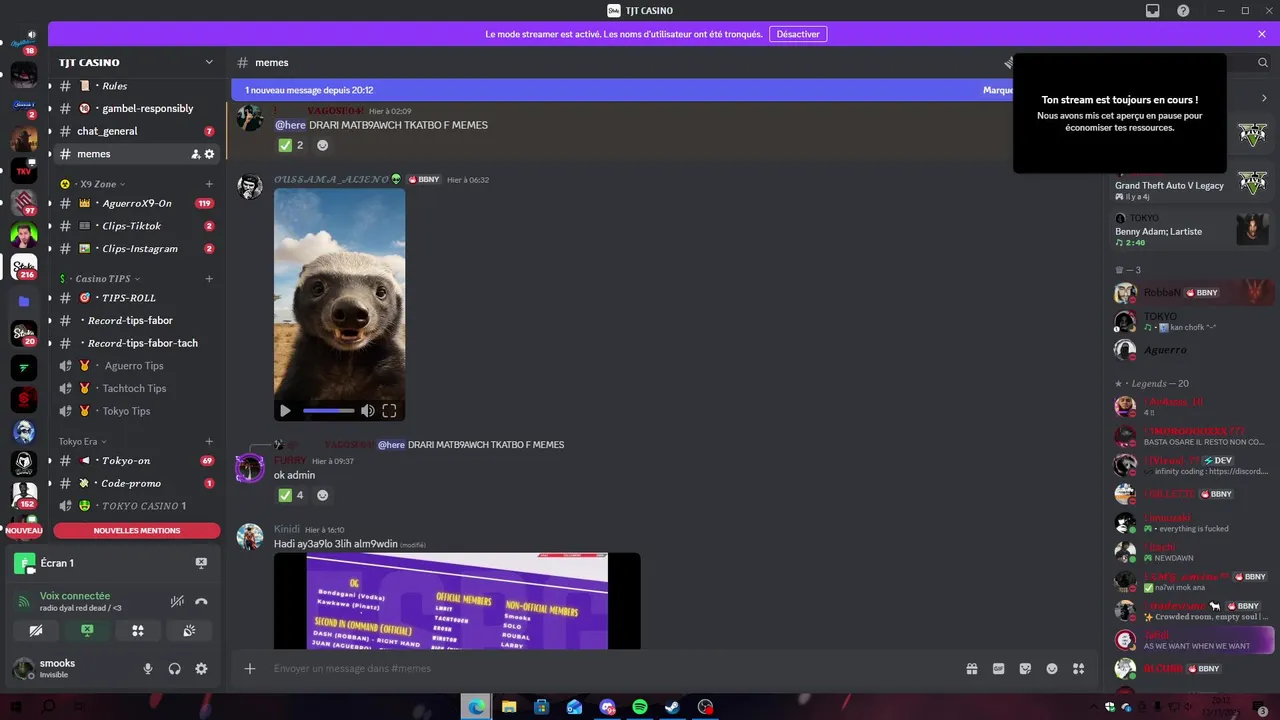Play the honey badger video
This screenshot has height=720, width=1280.
click(286, 411)
